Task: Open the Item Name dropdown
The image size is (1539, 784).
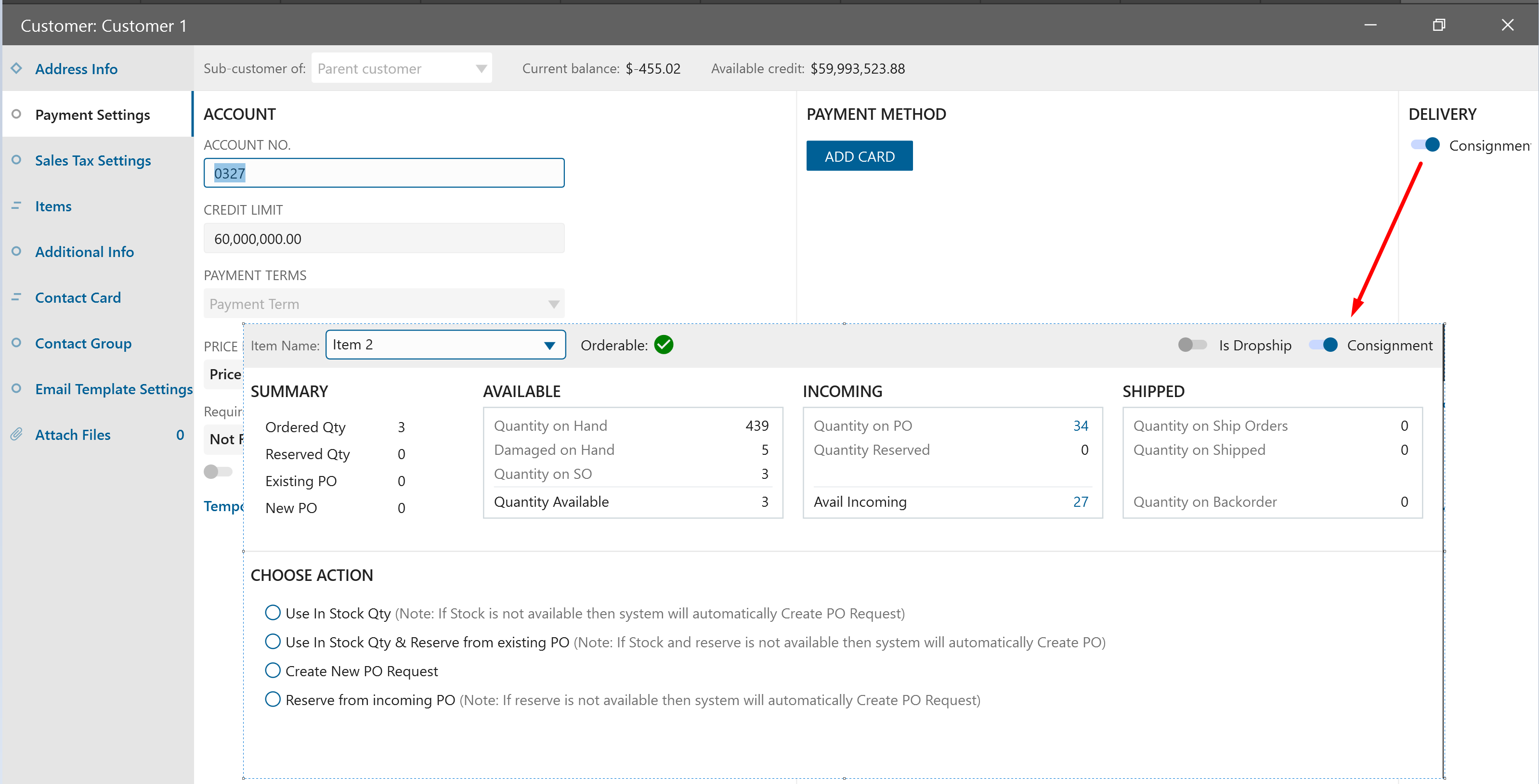Action: [549, 345]
